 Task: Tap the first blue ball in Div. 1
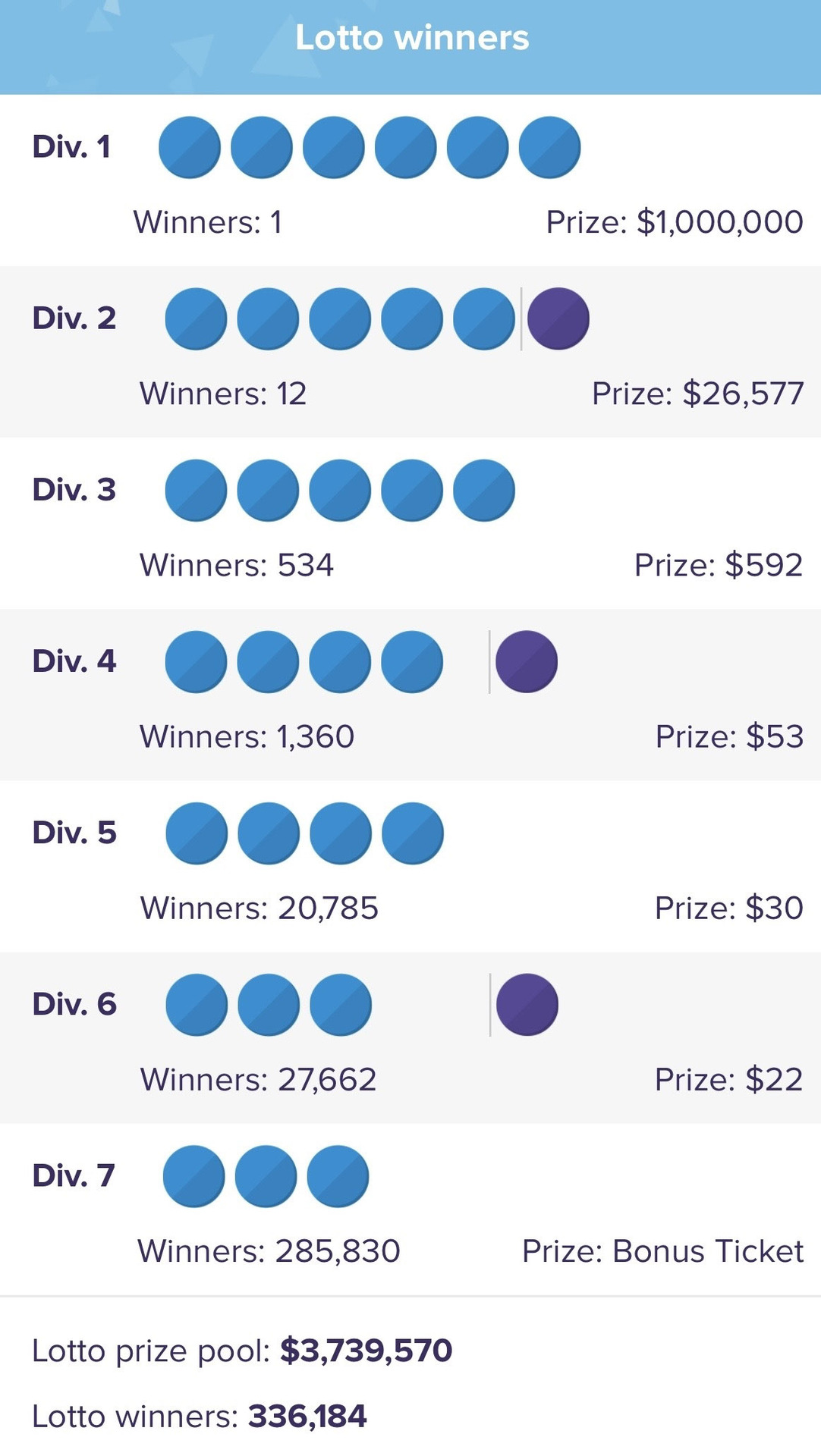190,147
